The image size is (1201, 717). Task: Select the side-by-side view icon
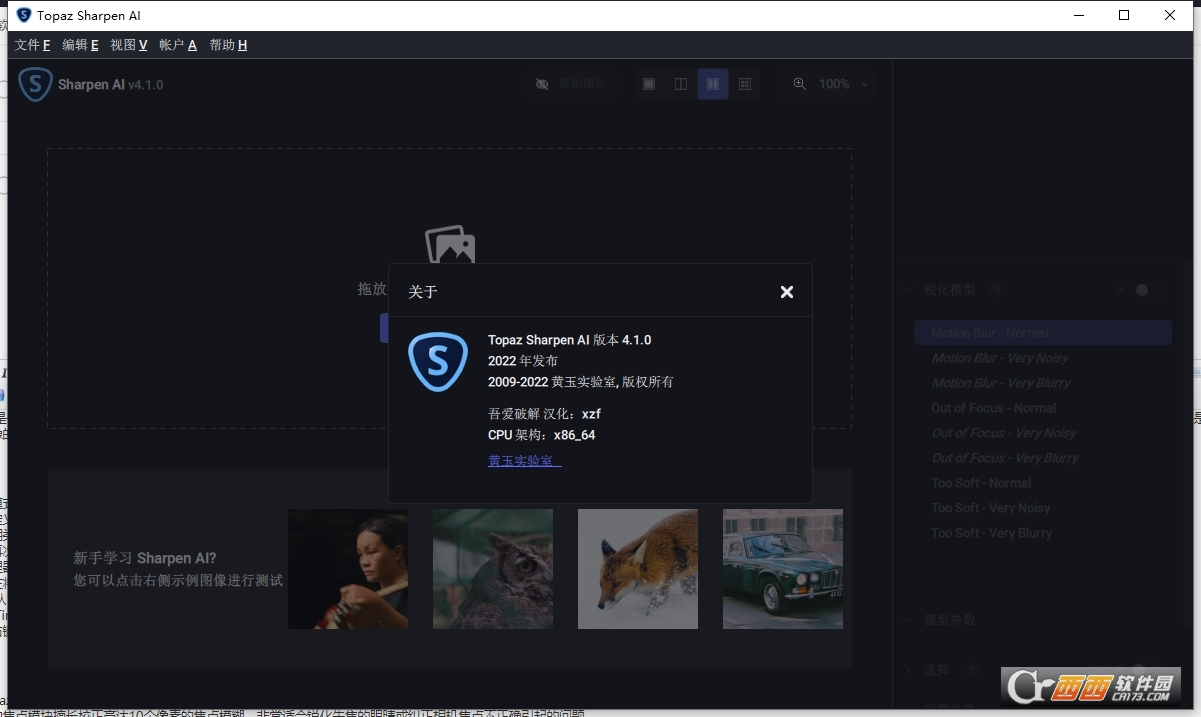pyautogui.click(x=713, y=84)
